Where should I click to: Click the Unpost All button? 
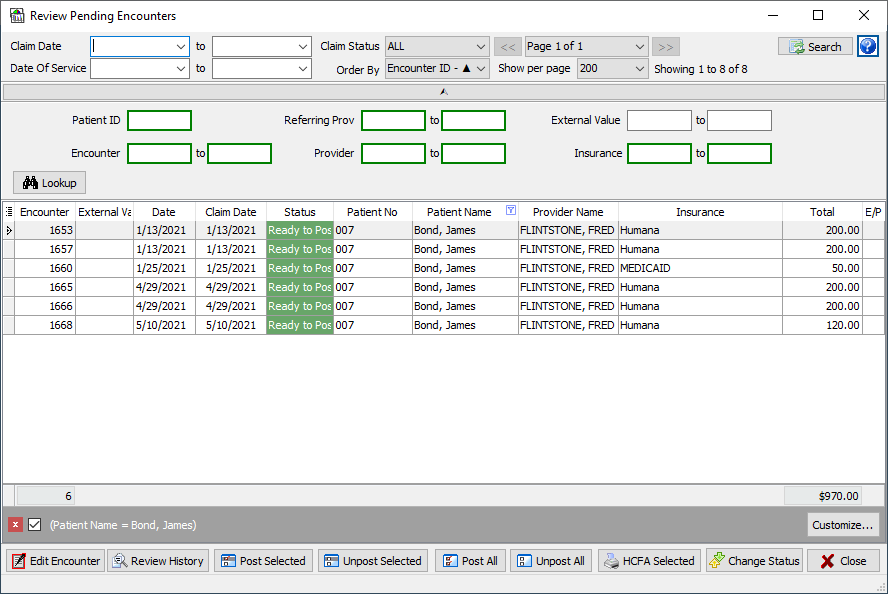550,561
